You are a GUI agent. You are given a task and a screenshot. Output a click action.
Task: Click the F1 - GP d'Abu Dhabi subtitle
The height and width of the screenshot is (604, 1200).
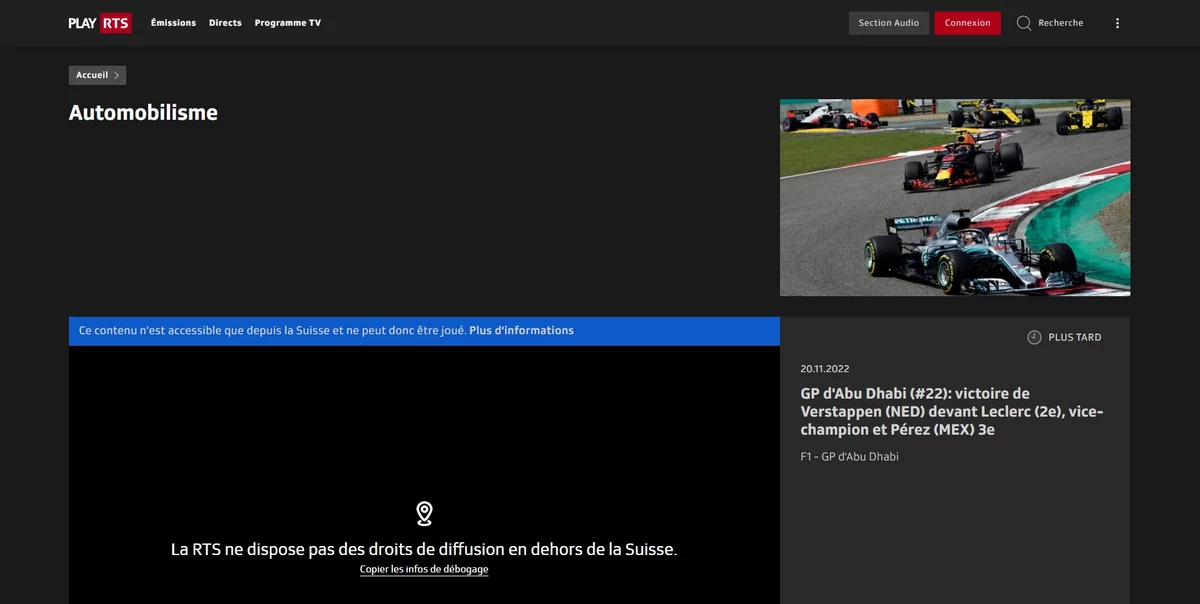[849, 457]
